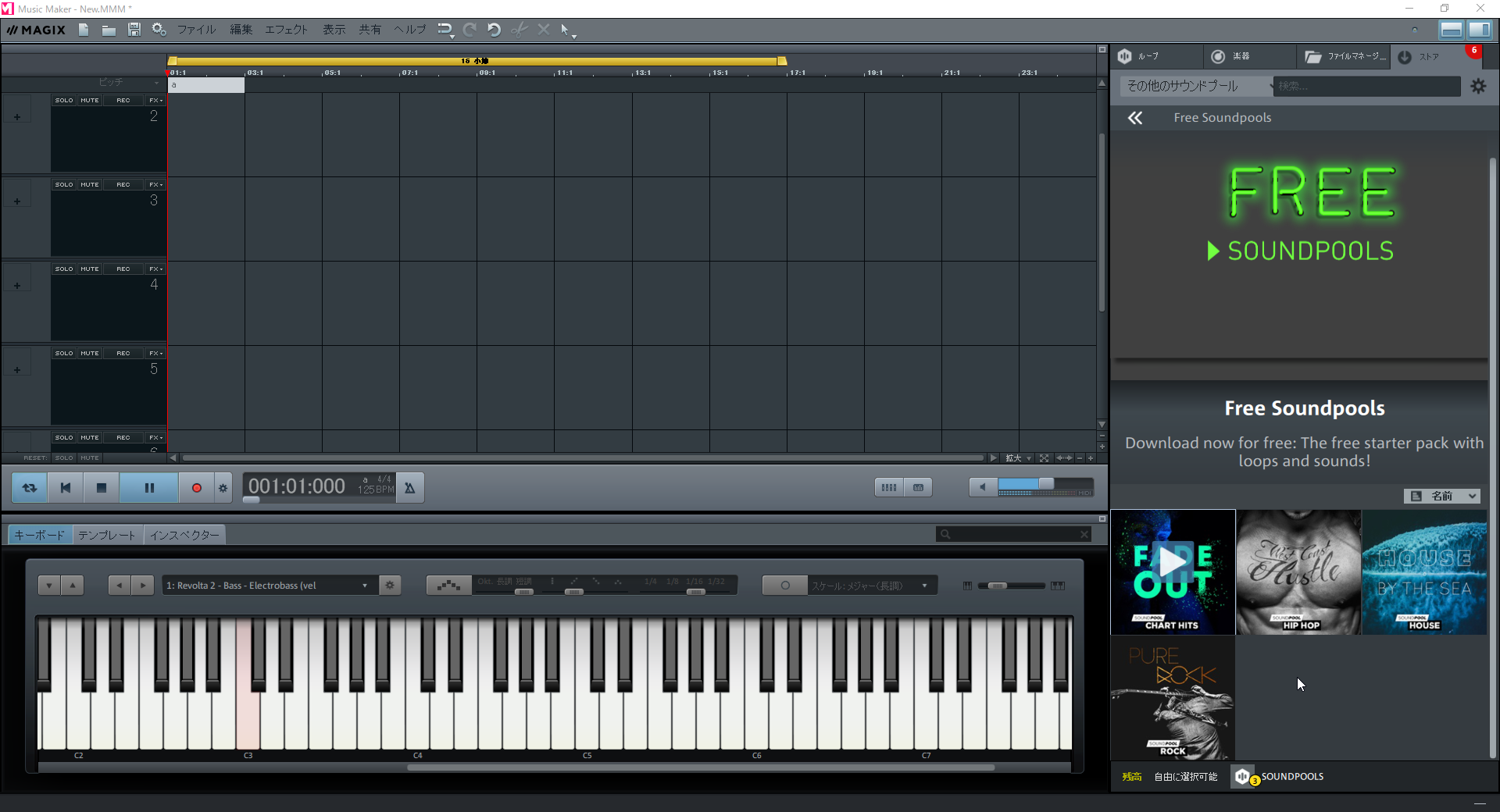Toggle the scale circle button
This screenshot has width=1500, height=812.
click(x=785, y=586)
